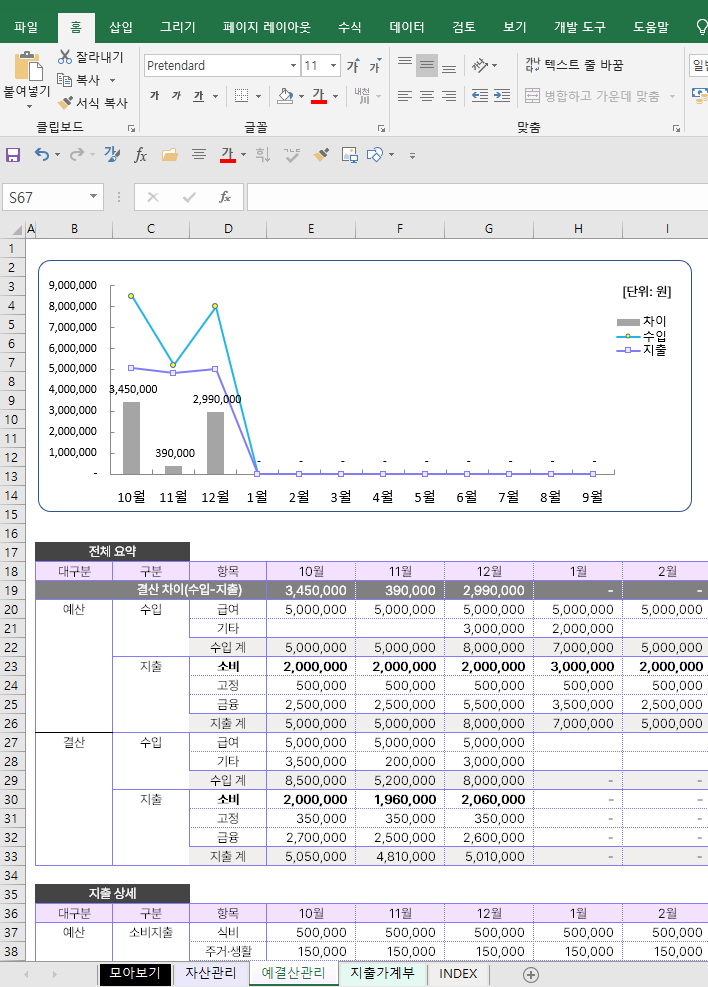Center text horizontally in cell
Image resolution: width=708 pixels, height=987 pixels.
[427, 96]
